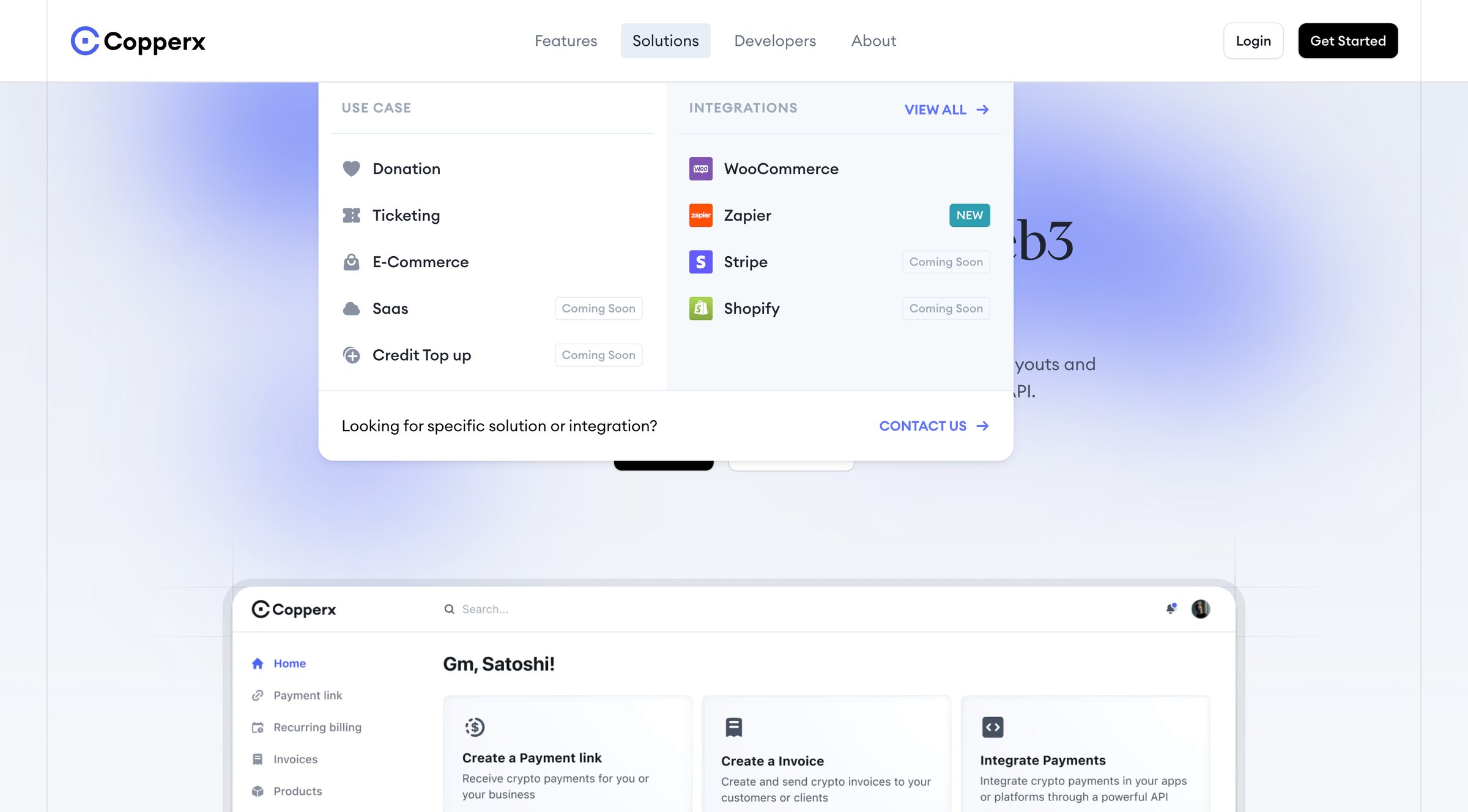Click the Invoices receipt icon in sidebar

coord(258,759)
